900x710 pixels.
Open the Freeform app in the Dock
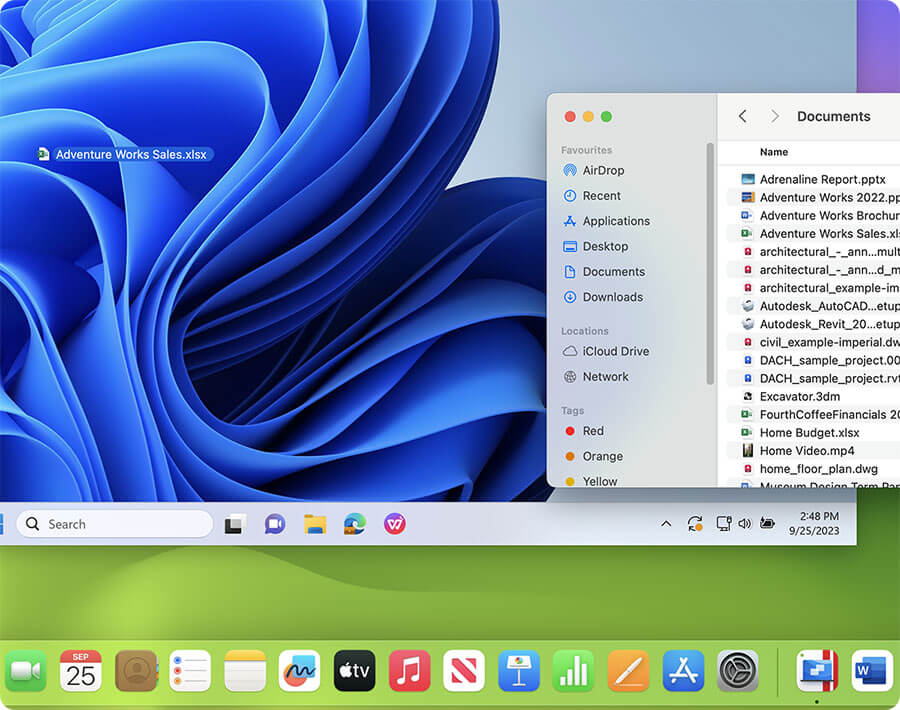click(299, 671)
